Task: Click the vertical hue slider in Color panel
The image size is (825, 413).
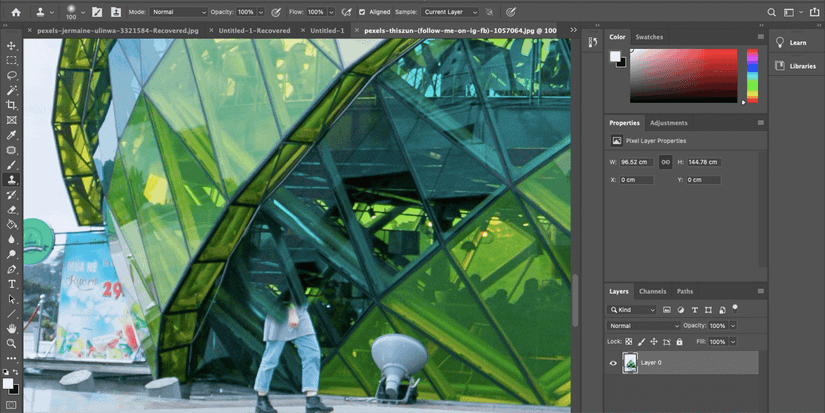Action: coord(753,75)
